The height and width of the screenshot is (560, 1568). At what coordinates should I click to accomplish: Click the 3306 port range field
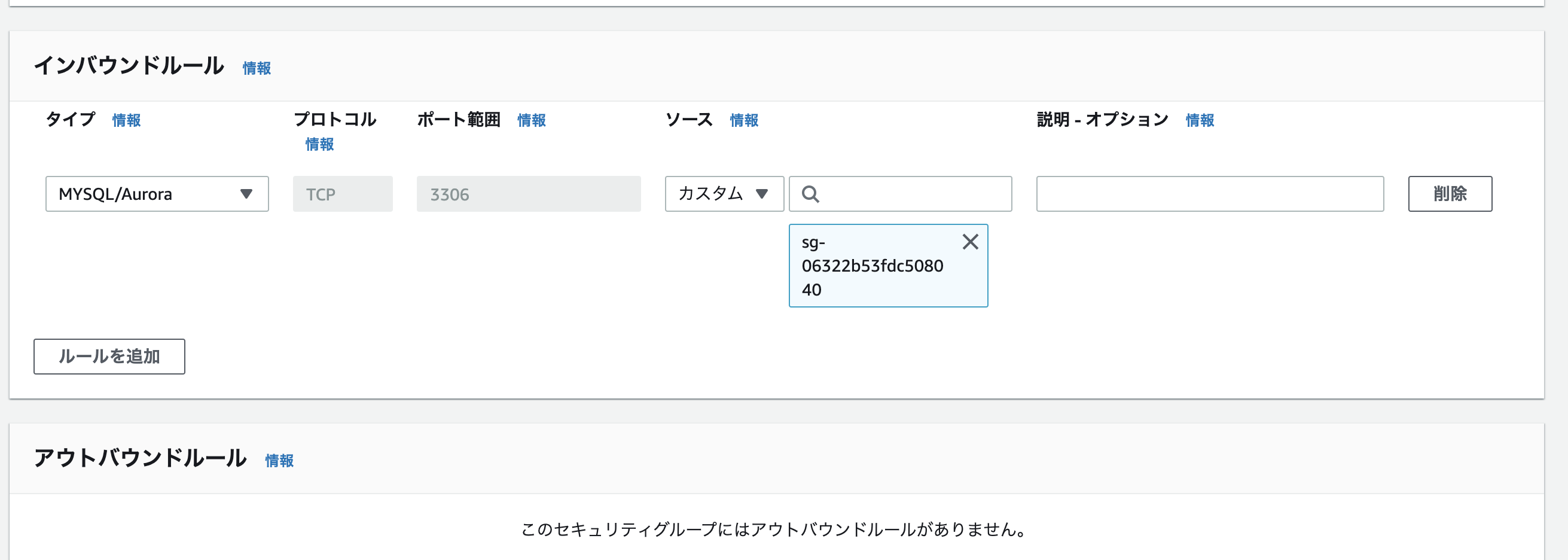(529, 194)
